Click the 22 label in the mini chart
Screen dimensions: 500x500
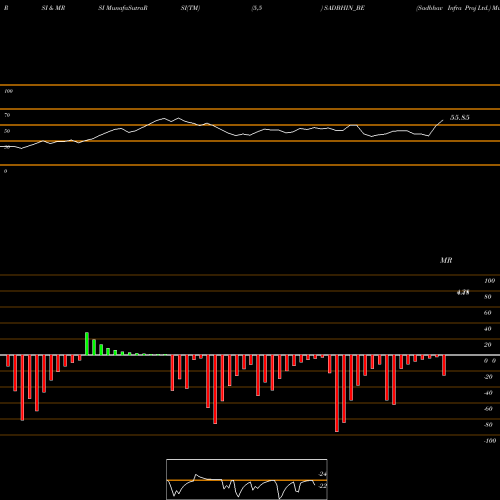click(x=323, y=486)
